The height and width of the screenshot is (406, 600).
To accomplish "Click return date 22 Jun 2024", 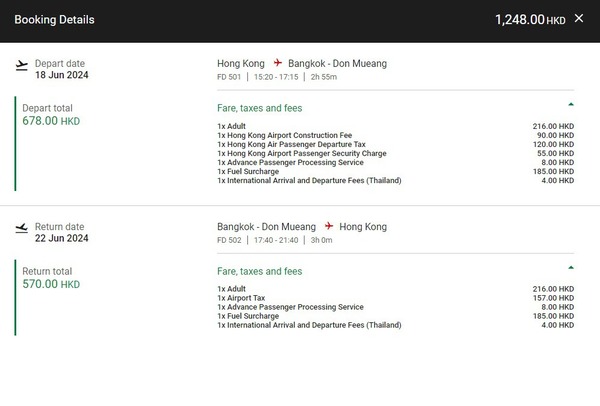I will (62, 238).
